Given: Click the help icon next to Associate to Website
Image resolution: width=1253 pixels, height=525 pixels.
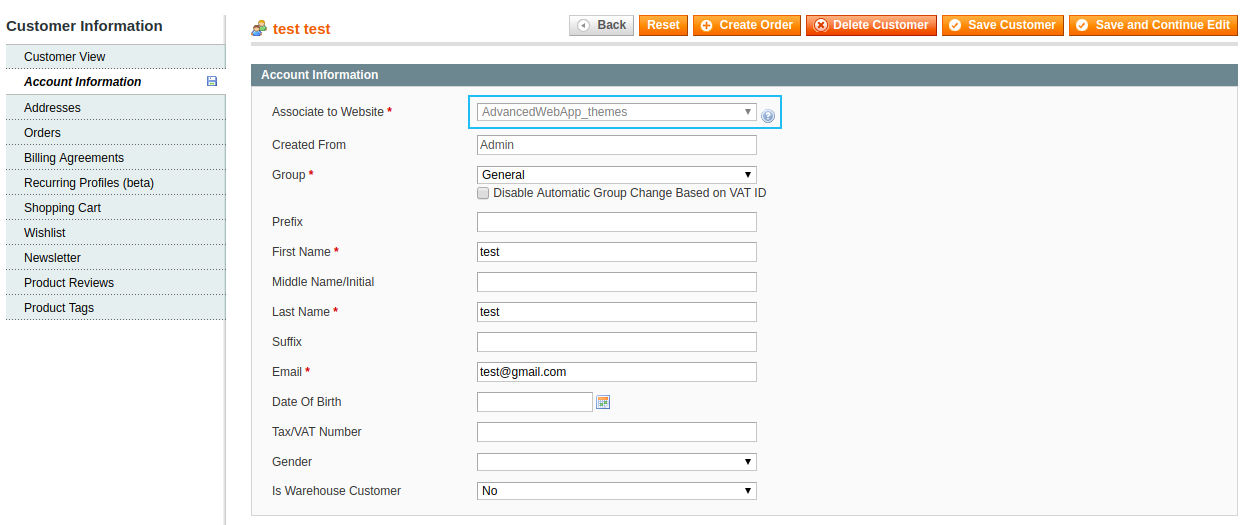Looking at the screenshot, I should click(x=768, y=116).
